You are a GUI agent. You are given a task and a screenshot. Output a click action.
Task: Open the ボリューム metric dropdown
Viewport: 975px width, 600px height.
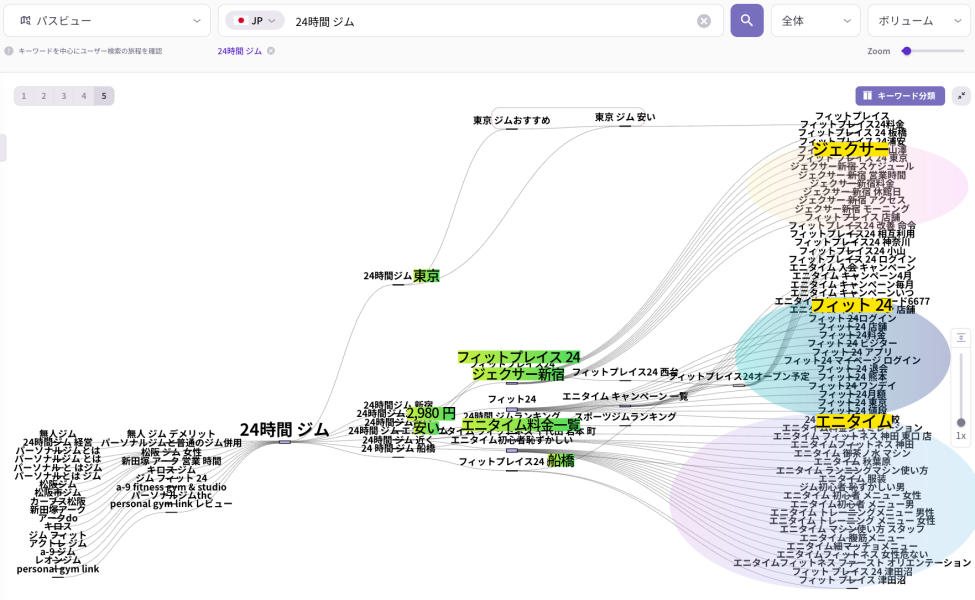tap(918, 21)
